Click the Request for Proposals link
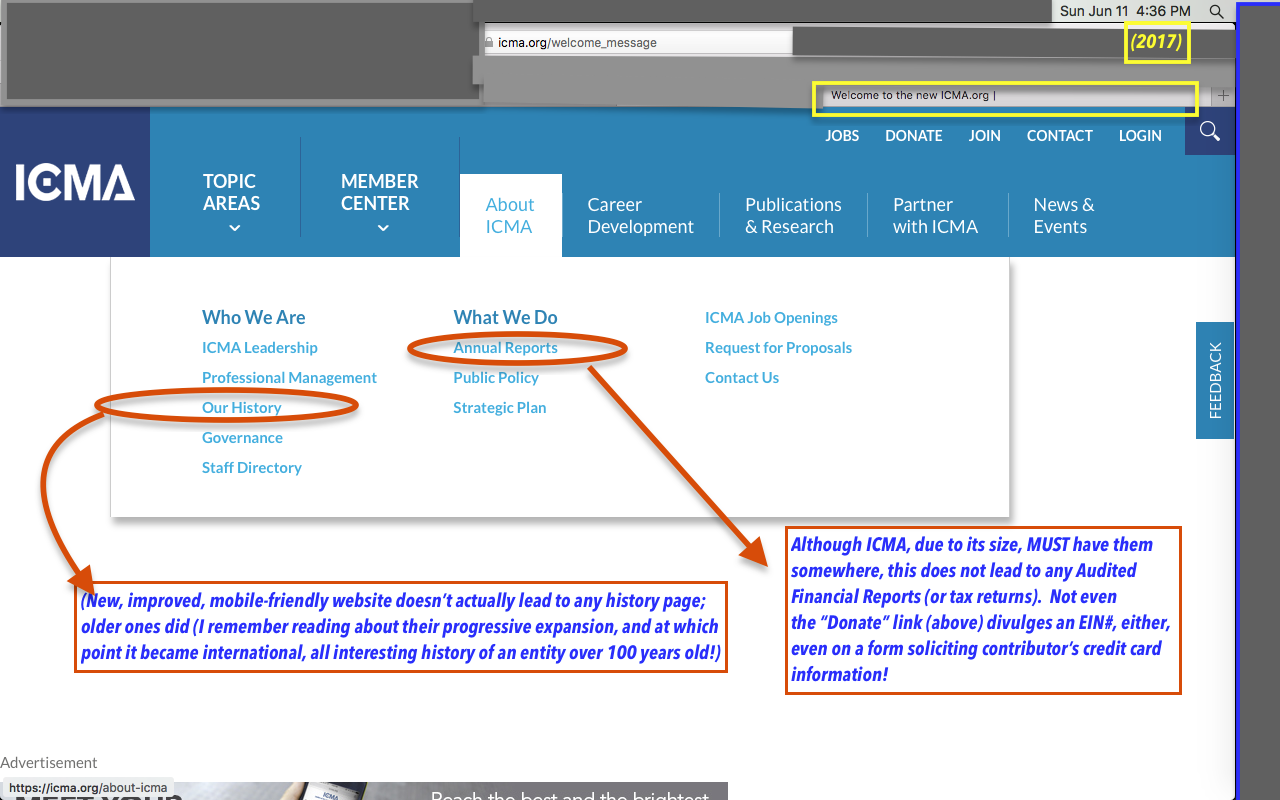 point(778,348)
